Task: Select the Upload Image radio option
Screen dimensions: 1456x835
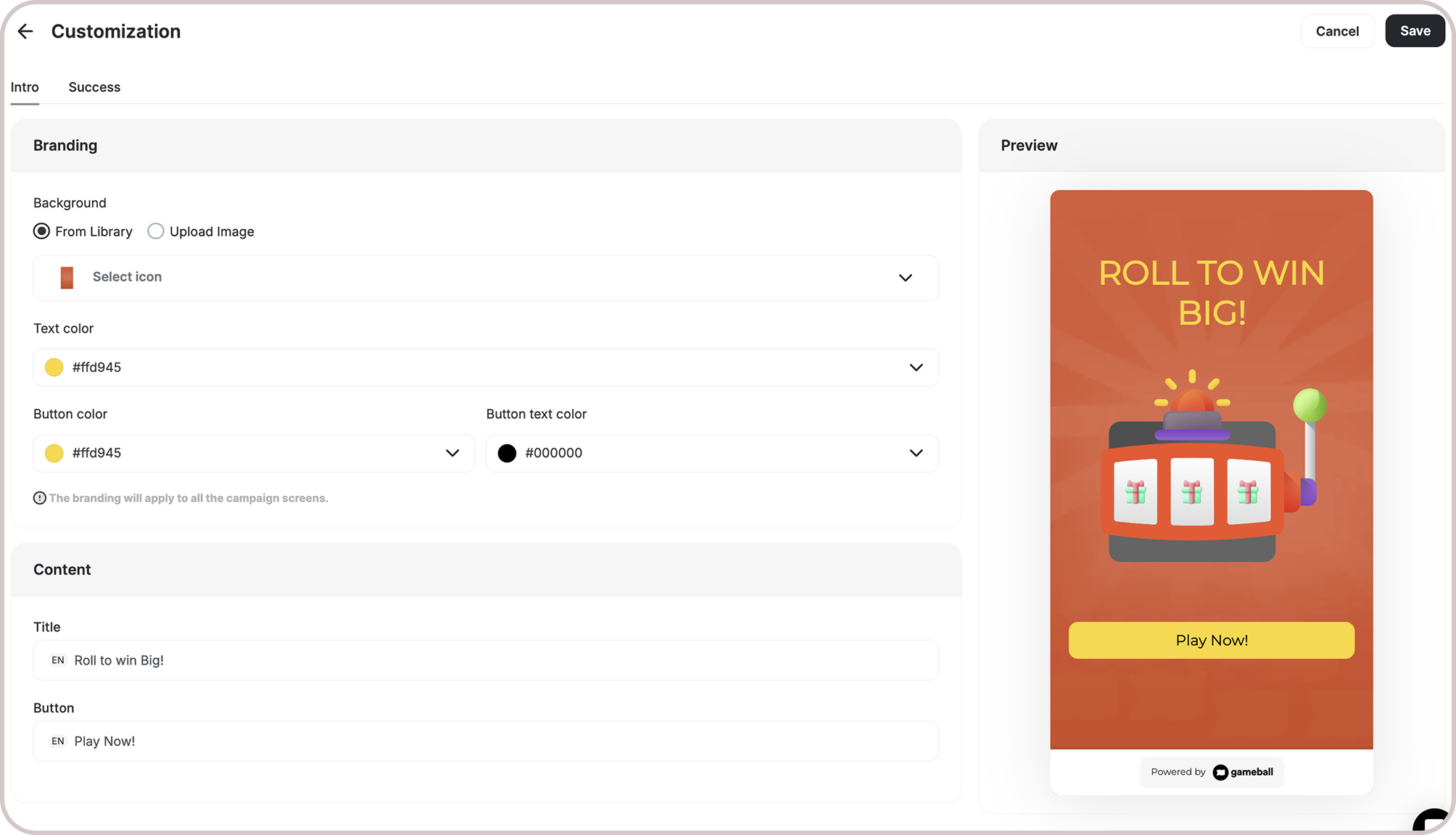Action: [x=156, y=231]
